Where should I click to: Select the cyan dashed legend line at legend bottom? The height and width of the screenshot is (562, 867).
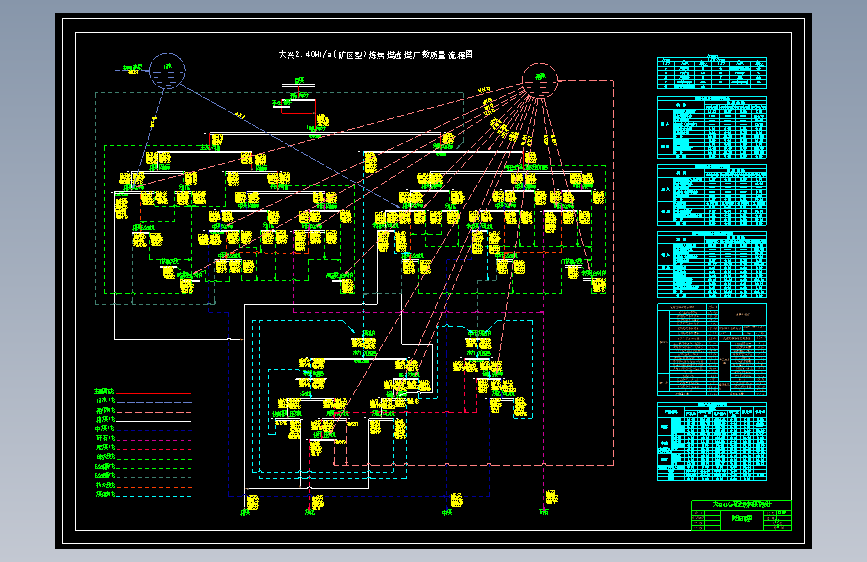point(153,496)
